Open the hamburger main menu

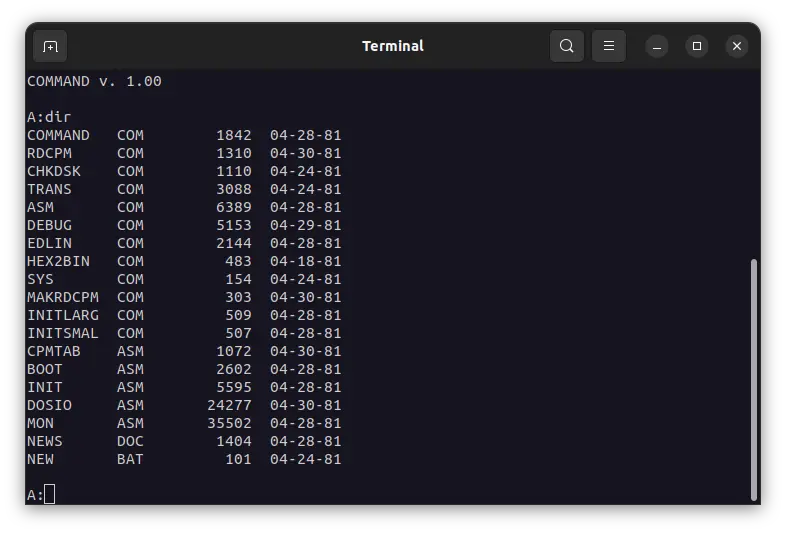click(608, 46)
